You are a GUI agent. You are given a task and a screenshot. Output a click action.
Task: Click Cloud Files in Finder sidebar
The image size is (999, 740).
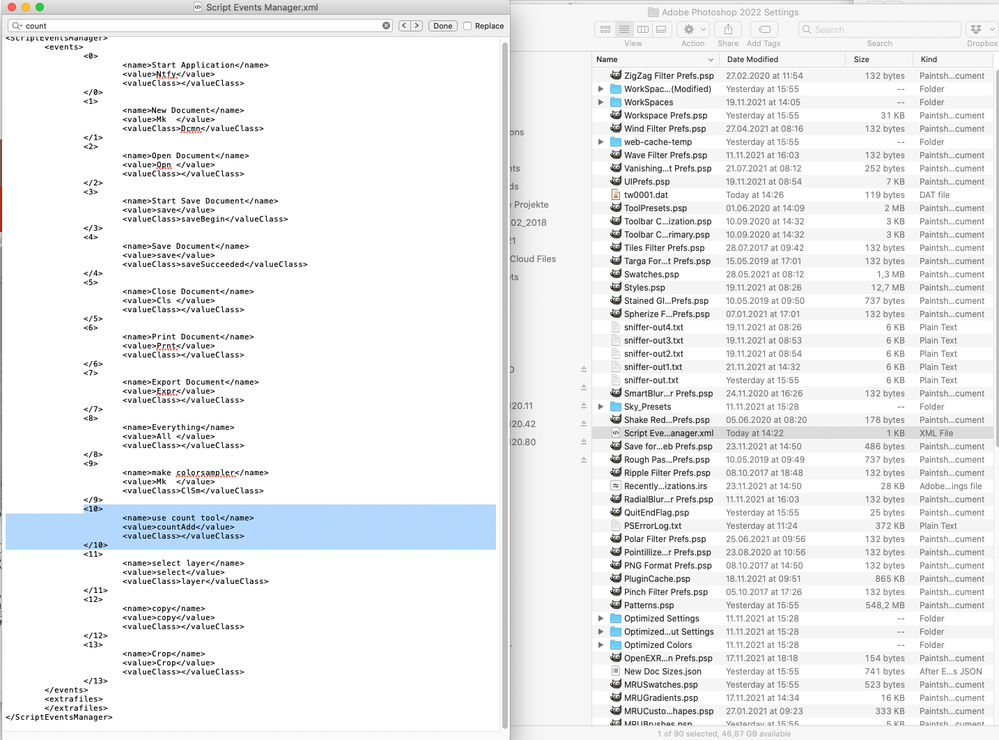click(533, 259)
